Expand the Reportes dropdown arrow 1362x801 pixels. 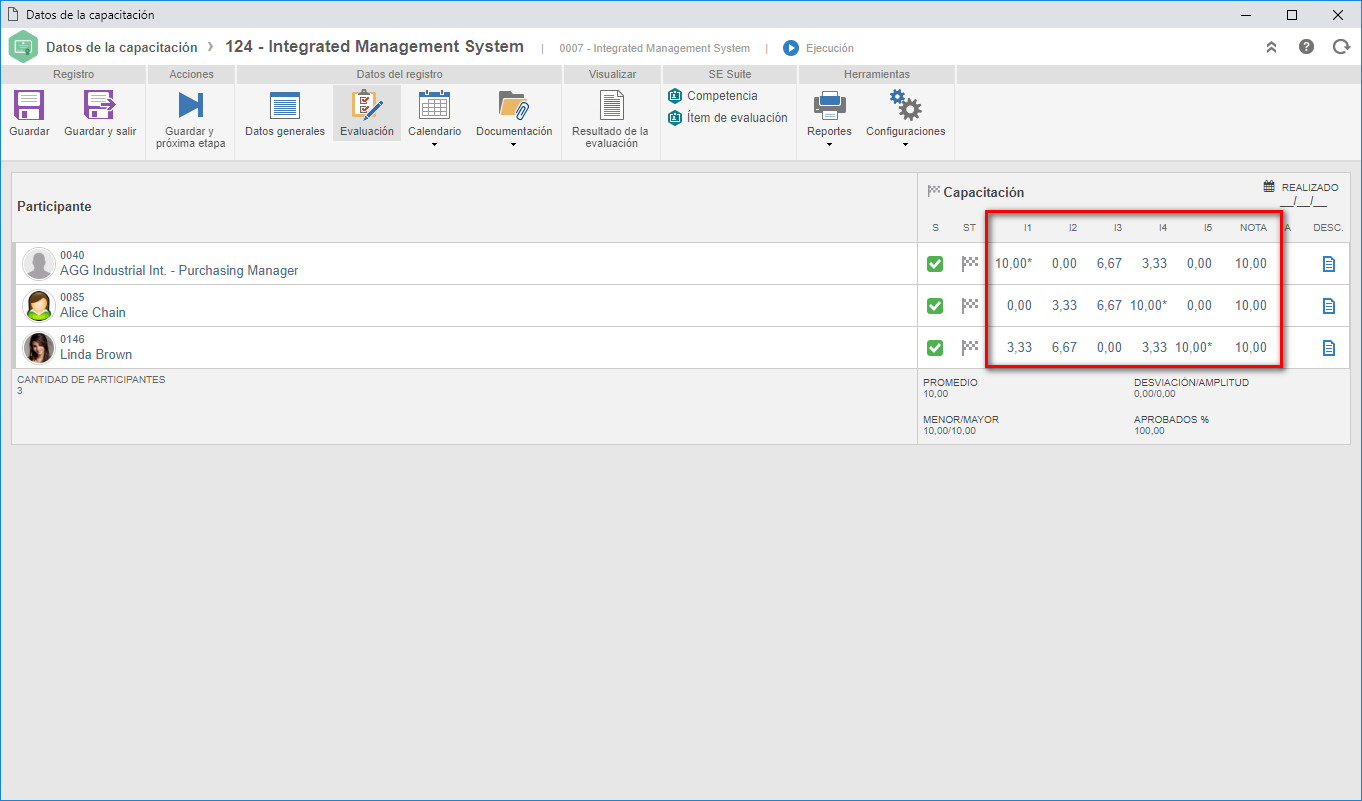[829, 145]
